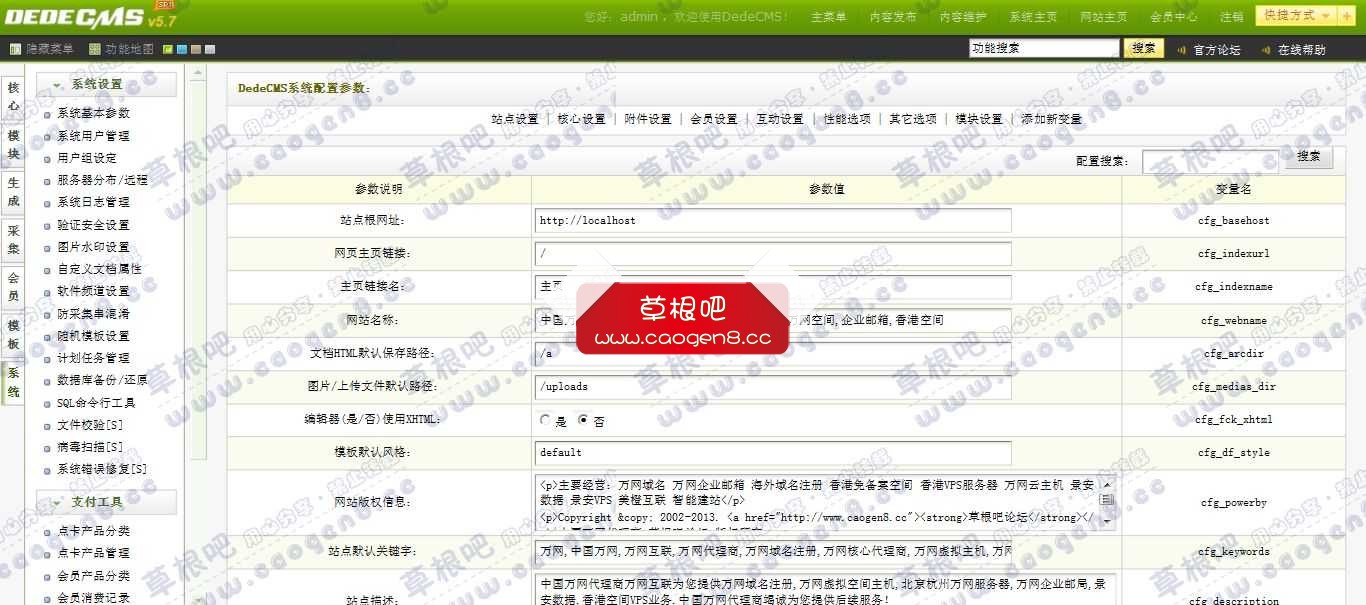
Task: Select 否 radio for editor XHTML
Action: point(584,420)
